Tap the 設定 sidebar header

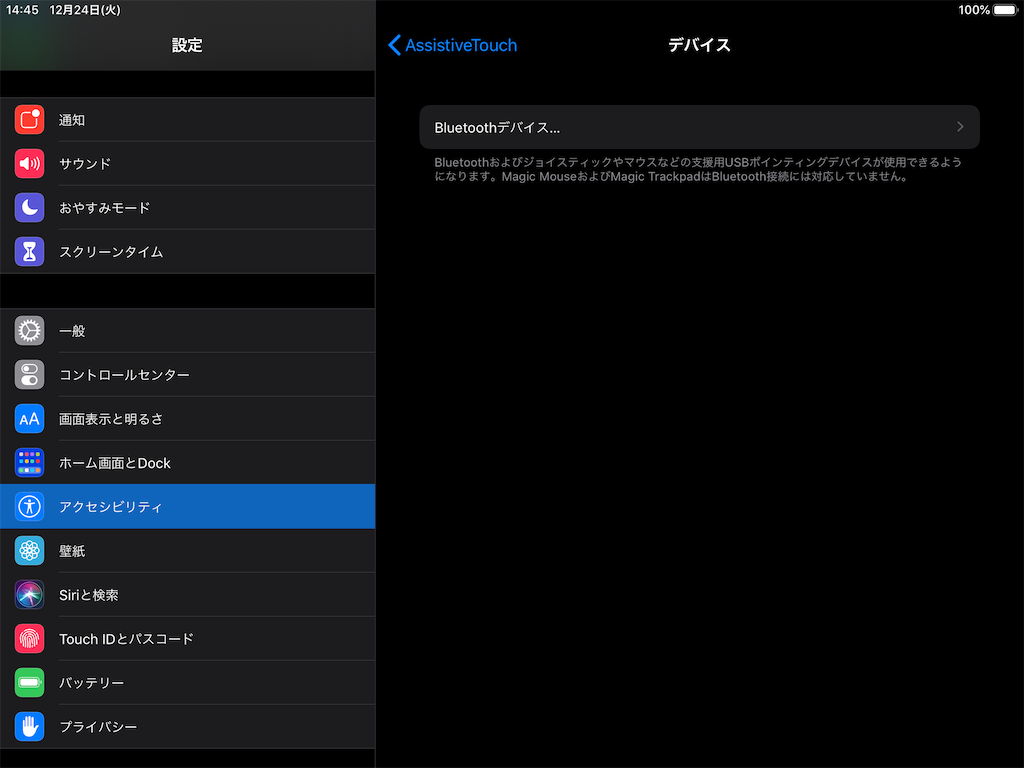pyautogui.click(x=187, y=45)
